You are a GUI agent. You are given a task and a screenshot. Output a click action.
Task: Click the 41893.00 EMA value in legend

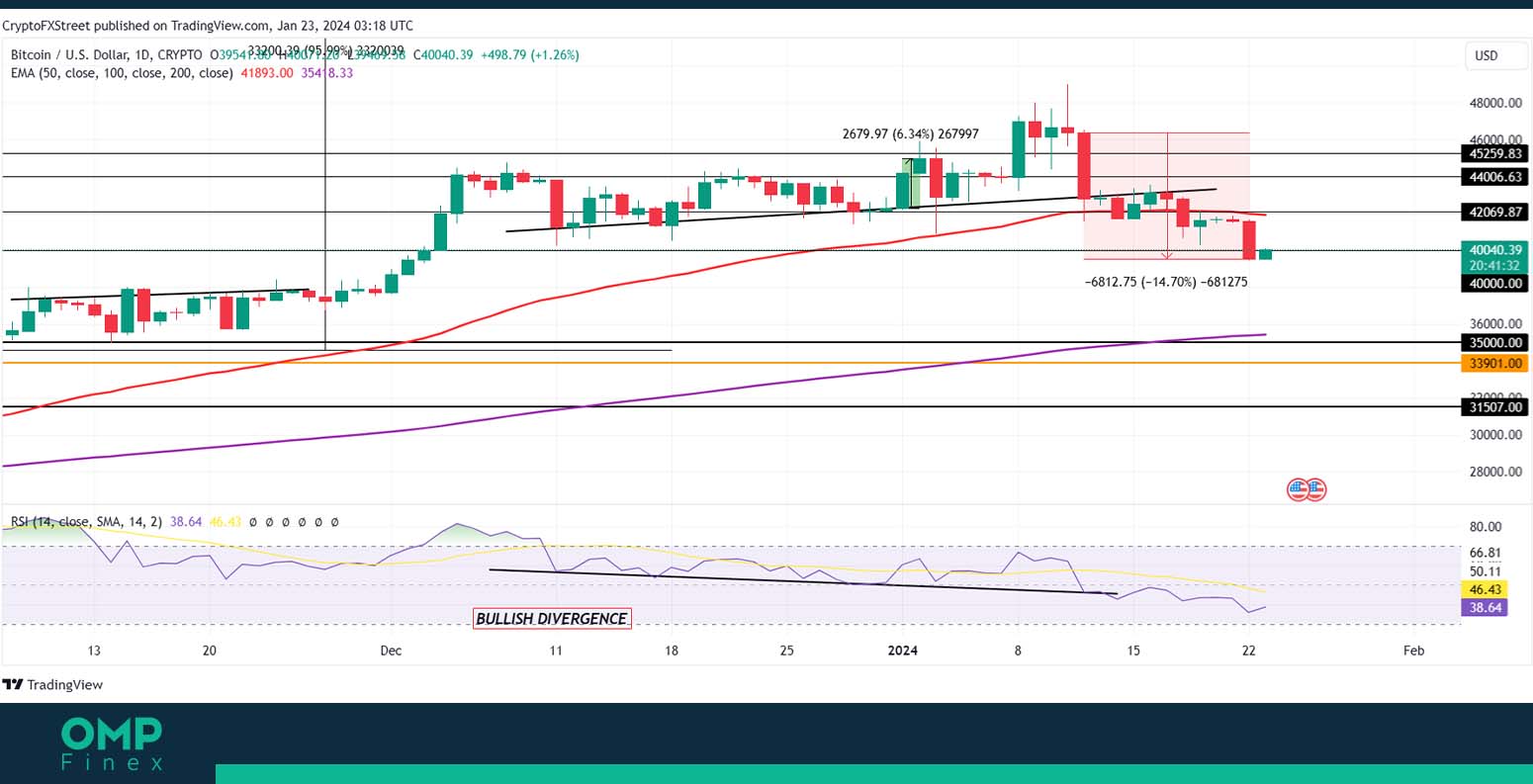click(266, 73)
